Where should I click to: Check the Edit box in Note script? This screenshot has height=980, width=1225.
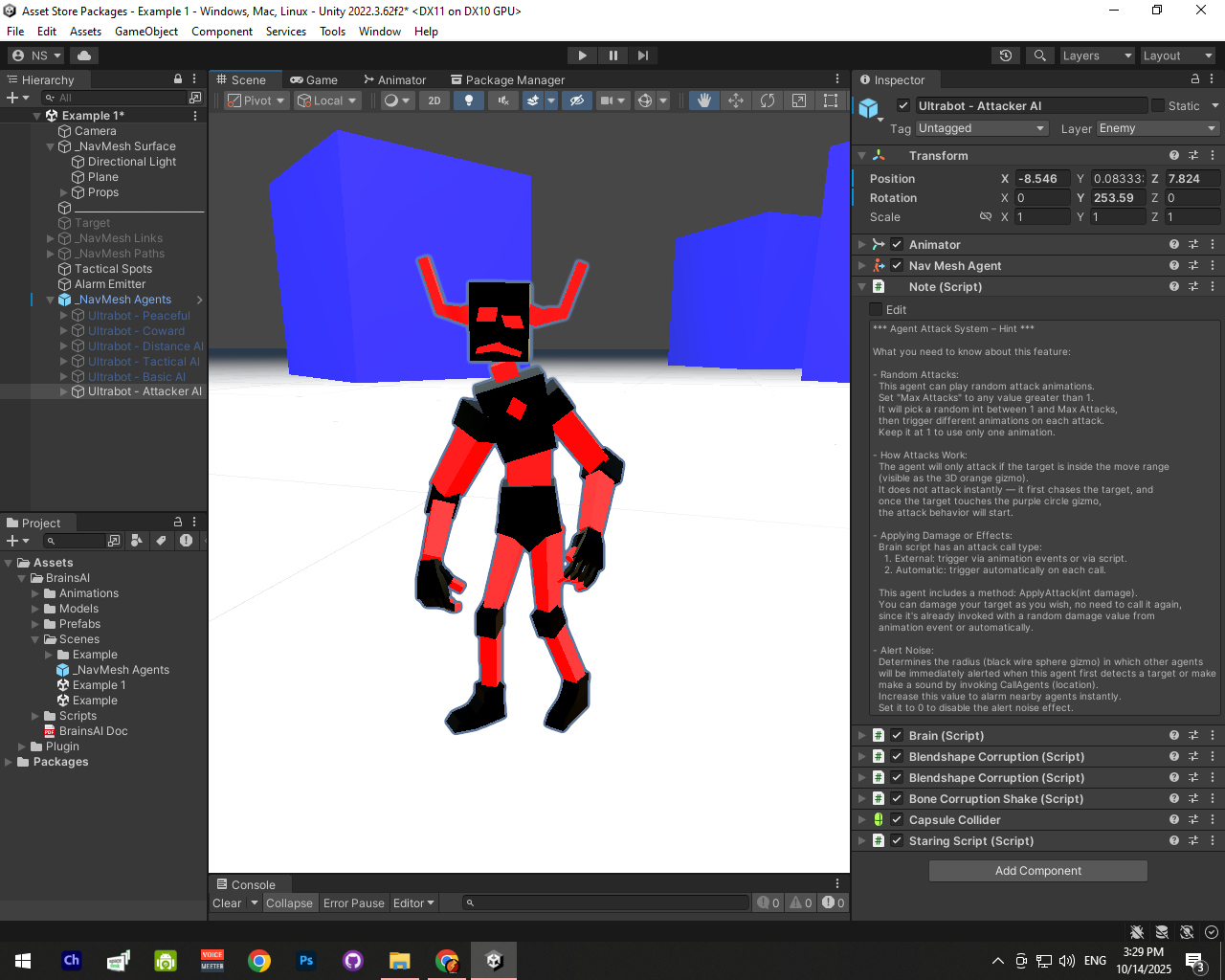(876, 309)
